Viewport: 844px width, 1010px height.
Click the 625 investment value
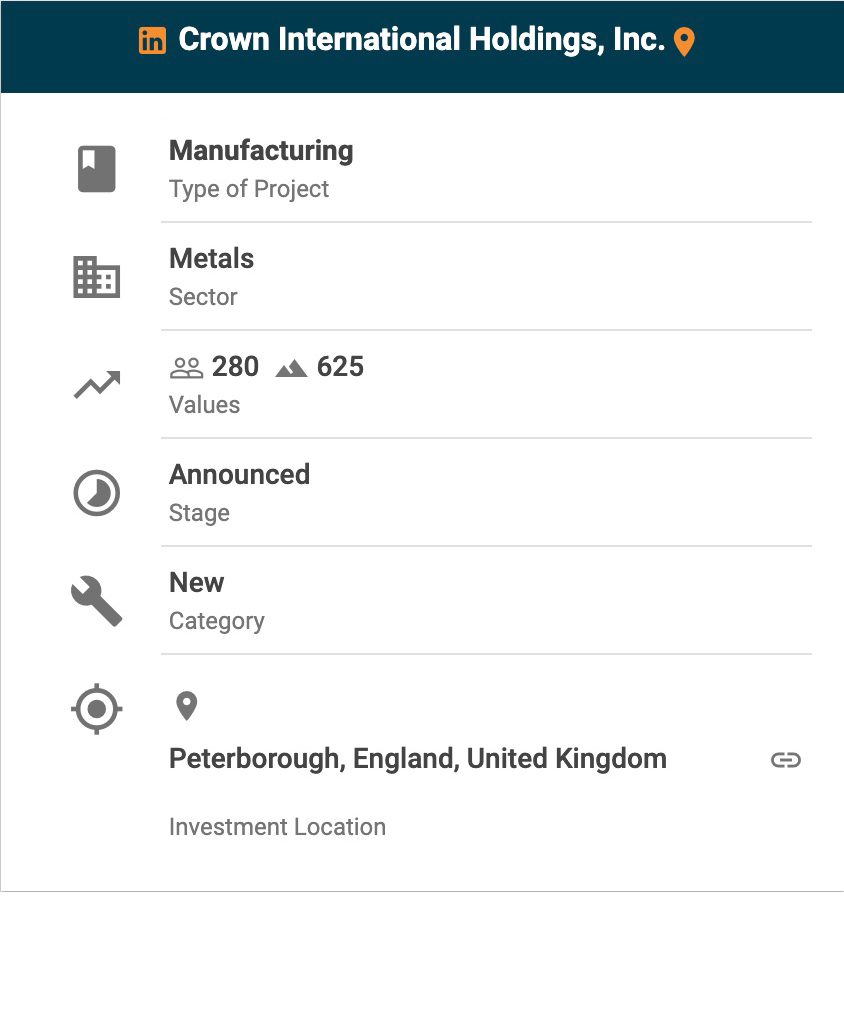pyautogui.click(x=340, y=367)
